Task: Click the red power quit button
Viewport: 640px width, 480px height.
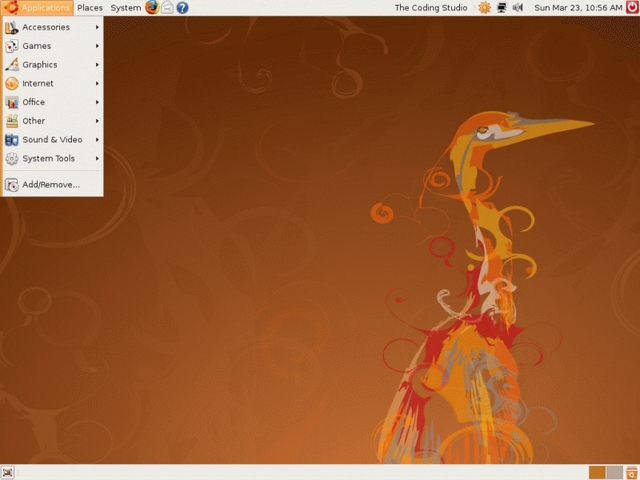Action: pos(632,7)
